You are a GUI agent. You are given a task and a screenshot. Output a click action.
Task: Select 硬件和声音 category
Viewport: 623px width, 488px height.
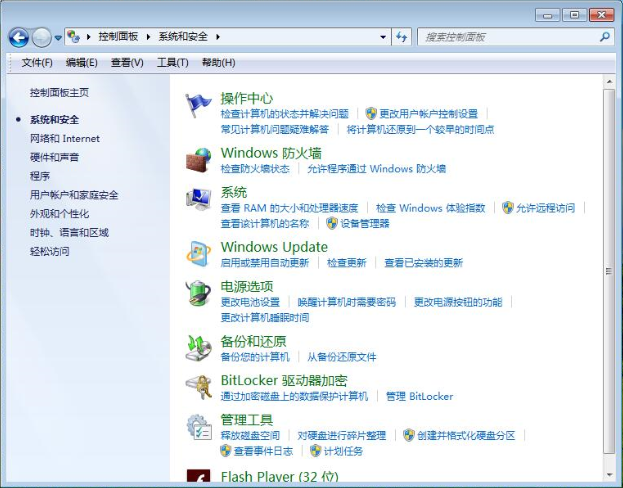tap(54, 157)
